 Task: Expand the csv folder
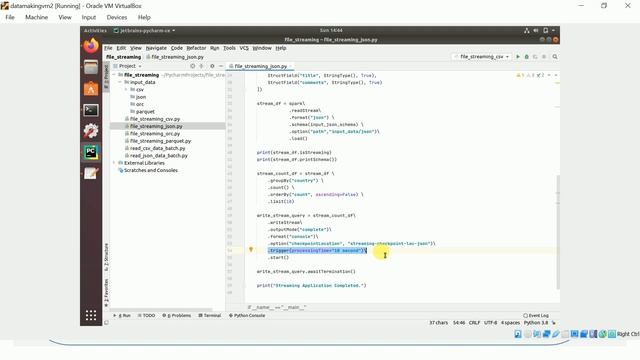126,90
